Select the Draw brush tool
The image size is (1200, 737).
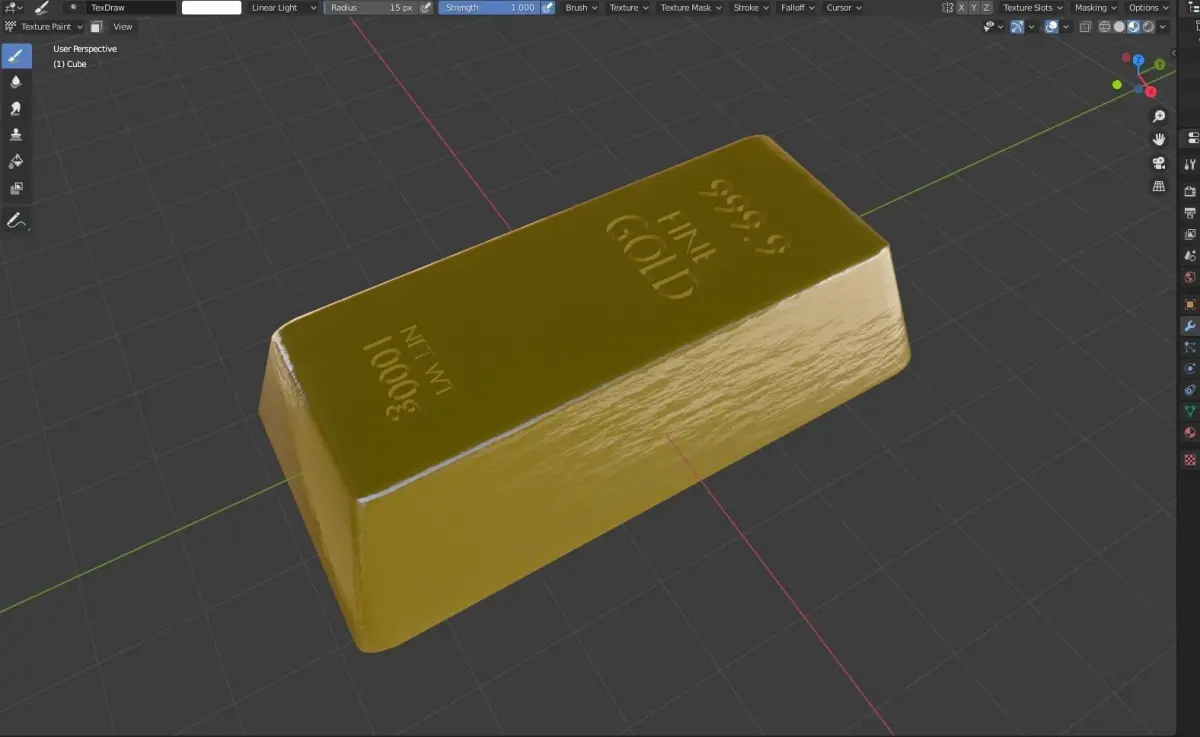(x=16, y=56)
